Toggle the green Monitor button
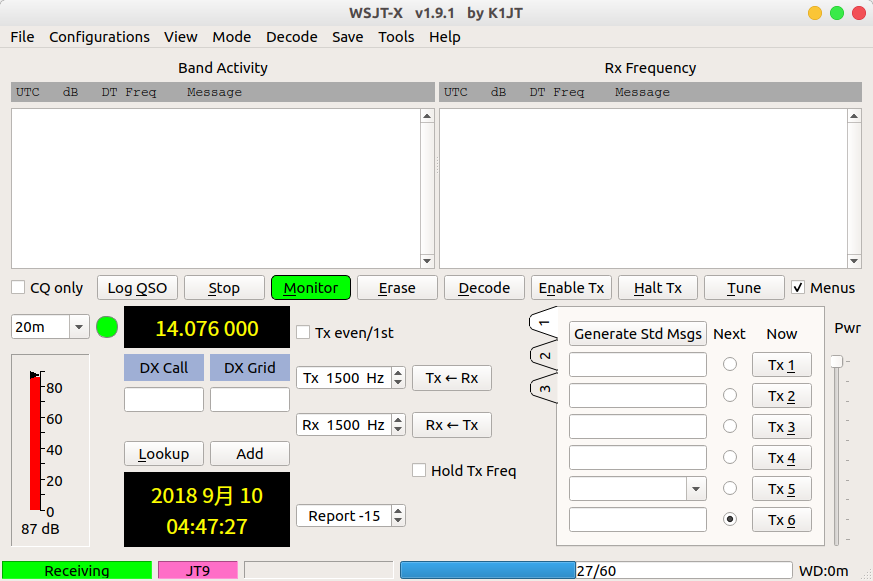Screen dimensions: 873x581 pyautogui.click(x=311, y=288)
